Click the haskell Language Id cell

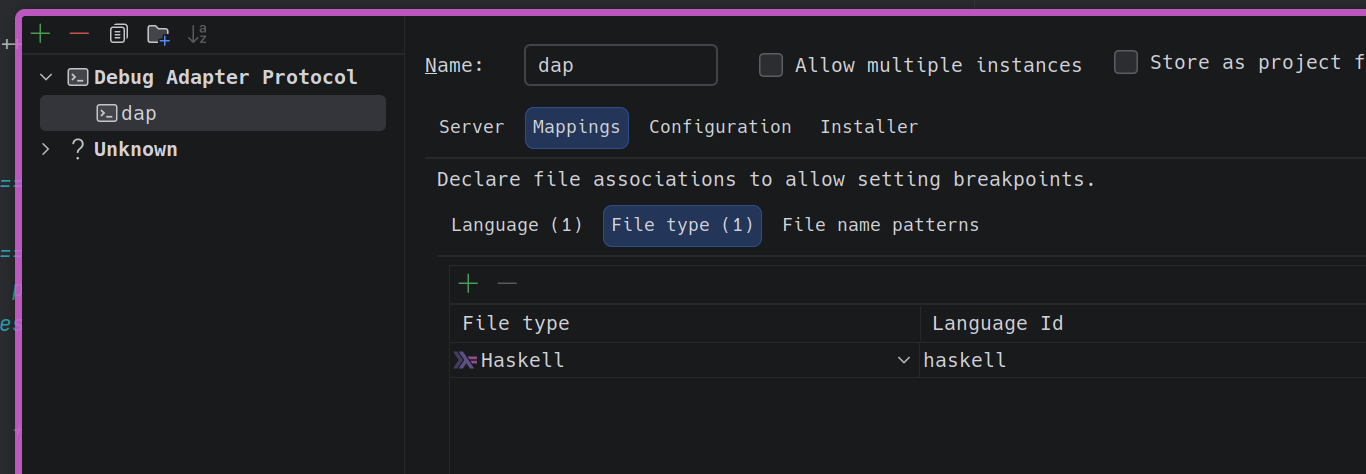click(x=1143, y=360)
